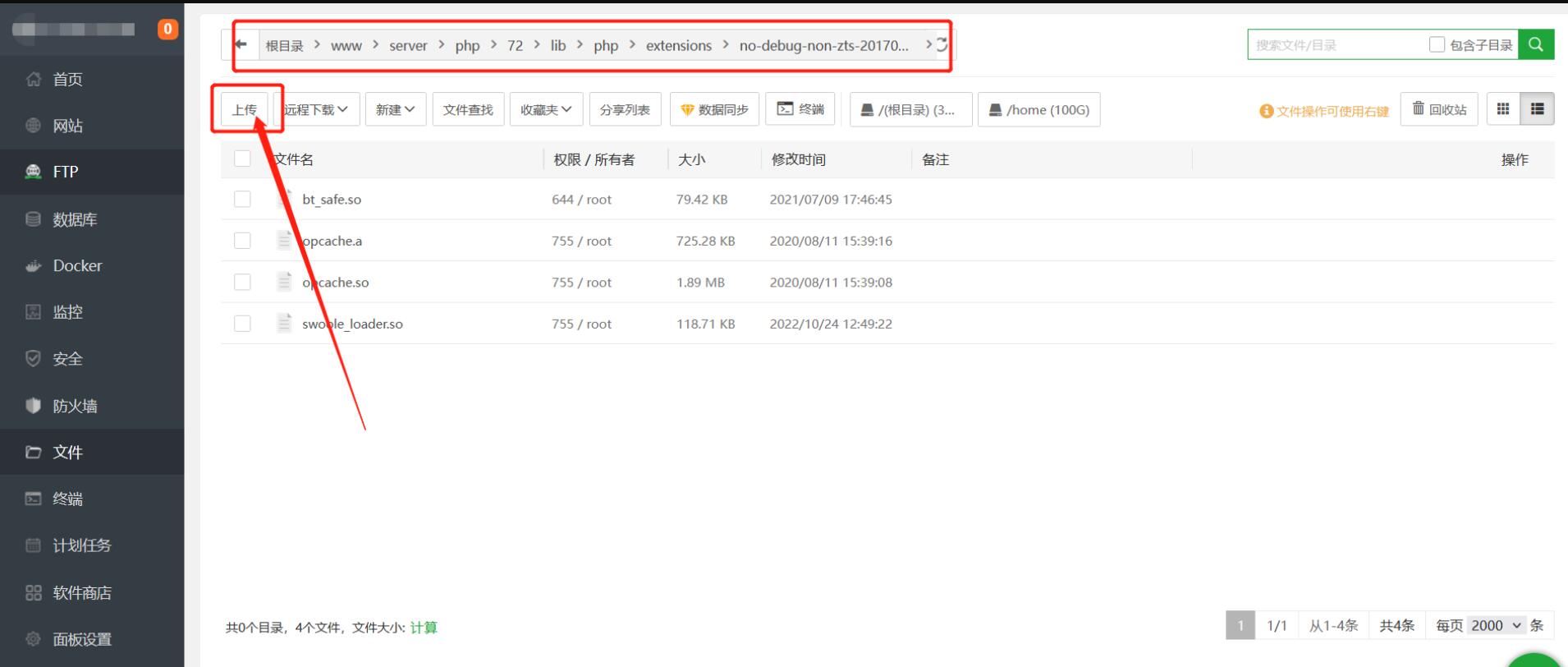This screenshot has height=667, width=1568.
Task: Click the green search magnifier button
Action: pos(1536,44)
